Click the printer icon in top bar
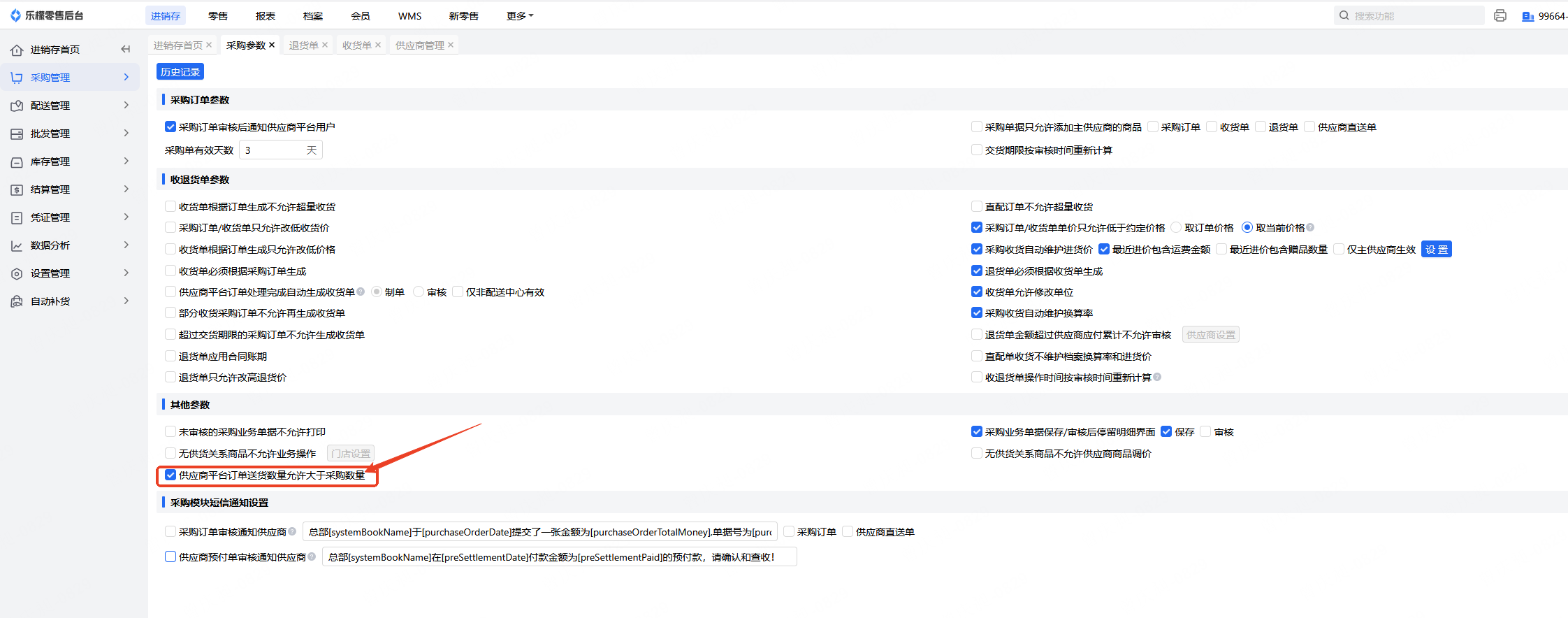 point(1500,15)
